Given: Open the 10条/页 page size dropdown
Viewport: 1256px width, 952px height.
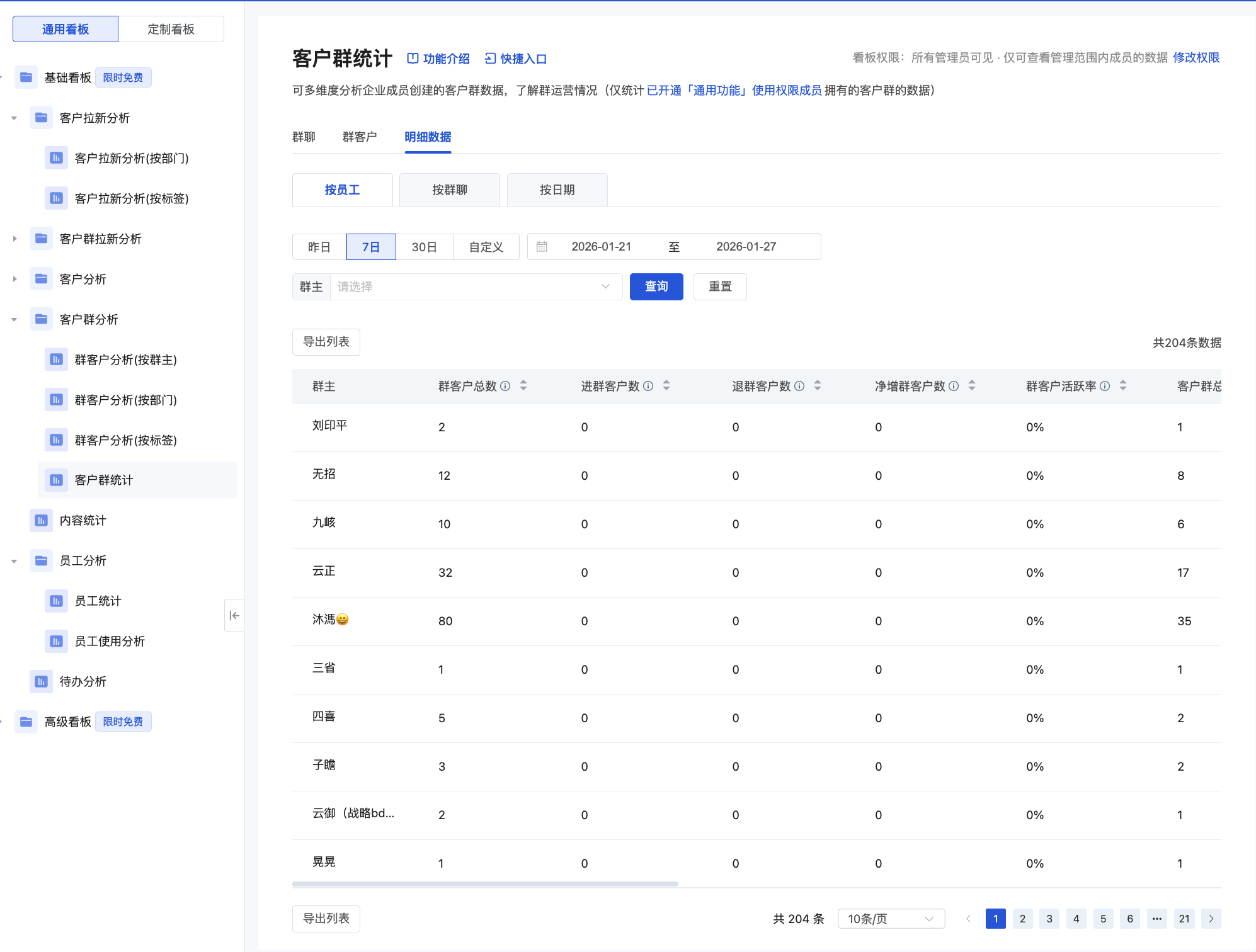Looking at the screenshot, I should (891, 919).
